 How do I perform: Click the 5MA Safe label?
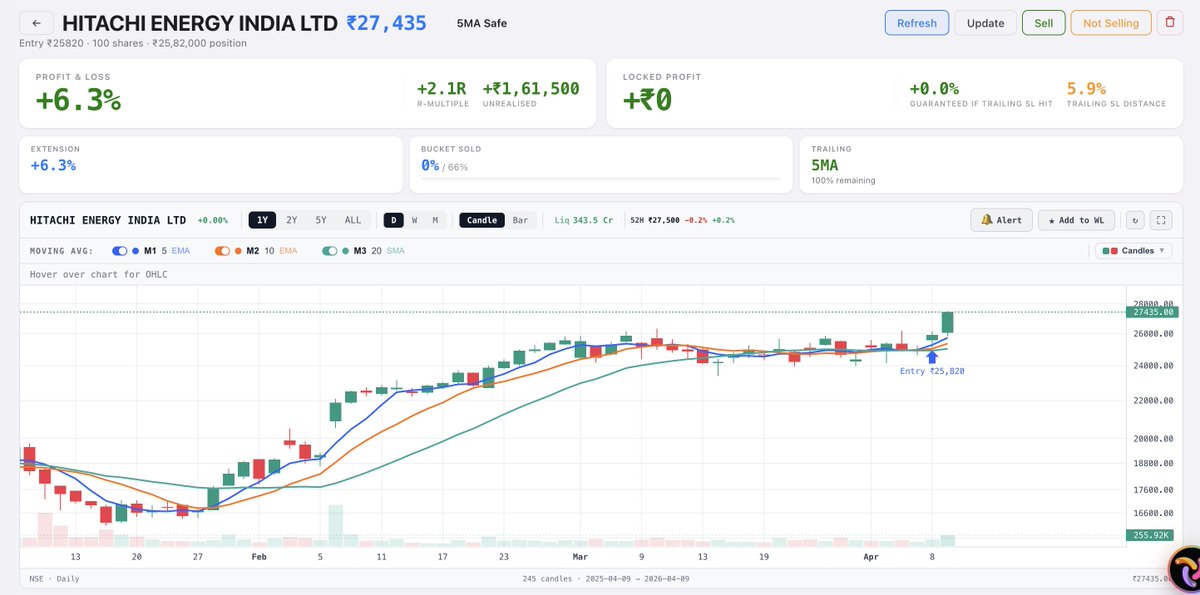click(481, 23)
